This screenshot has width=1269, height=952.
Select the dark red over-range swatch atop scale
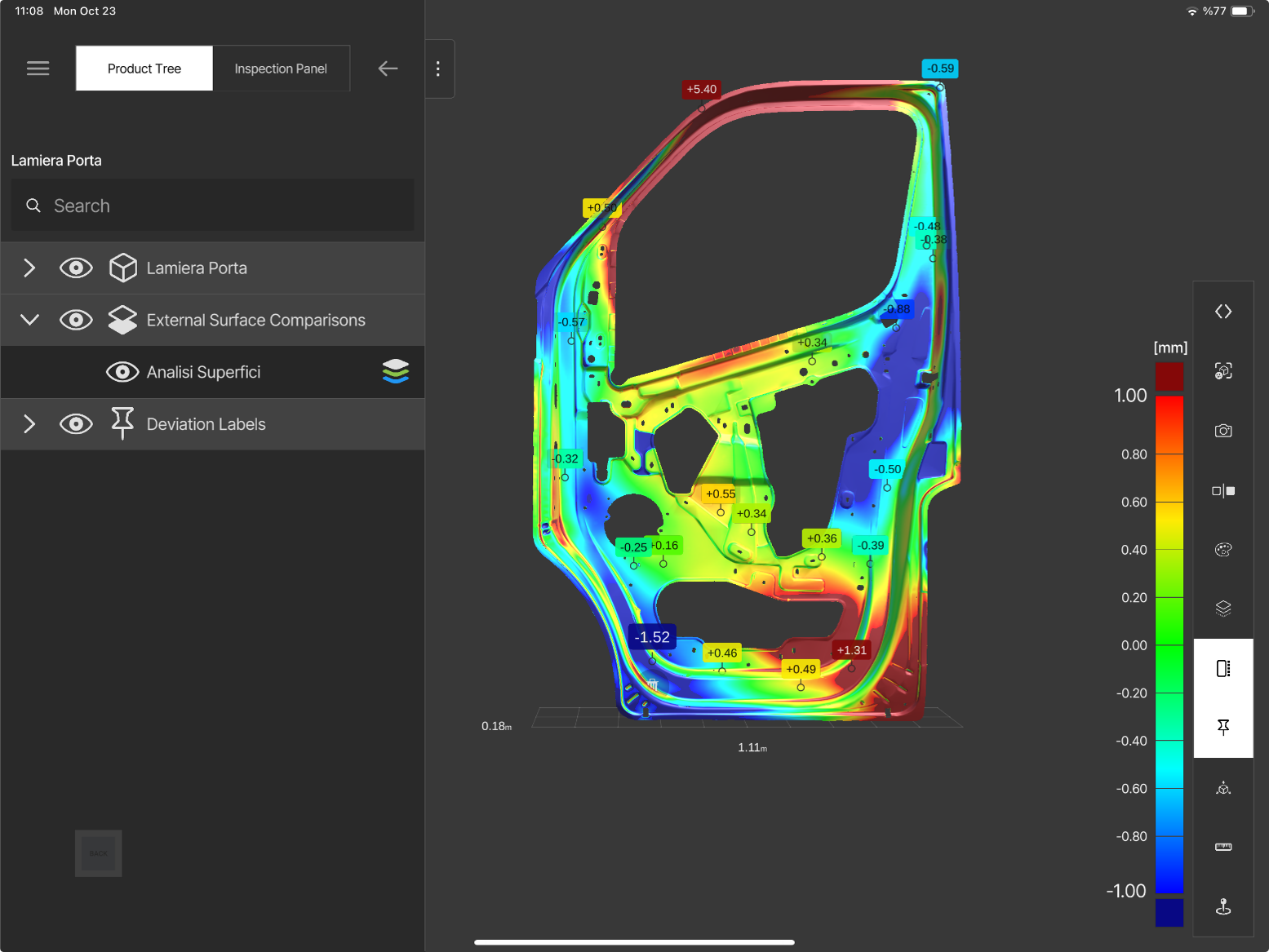(x=1169, y=376)
